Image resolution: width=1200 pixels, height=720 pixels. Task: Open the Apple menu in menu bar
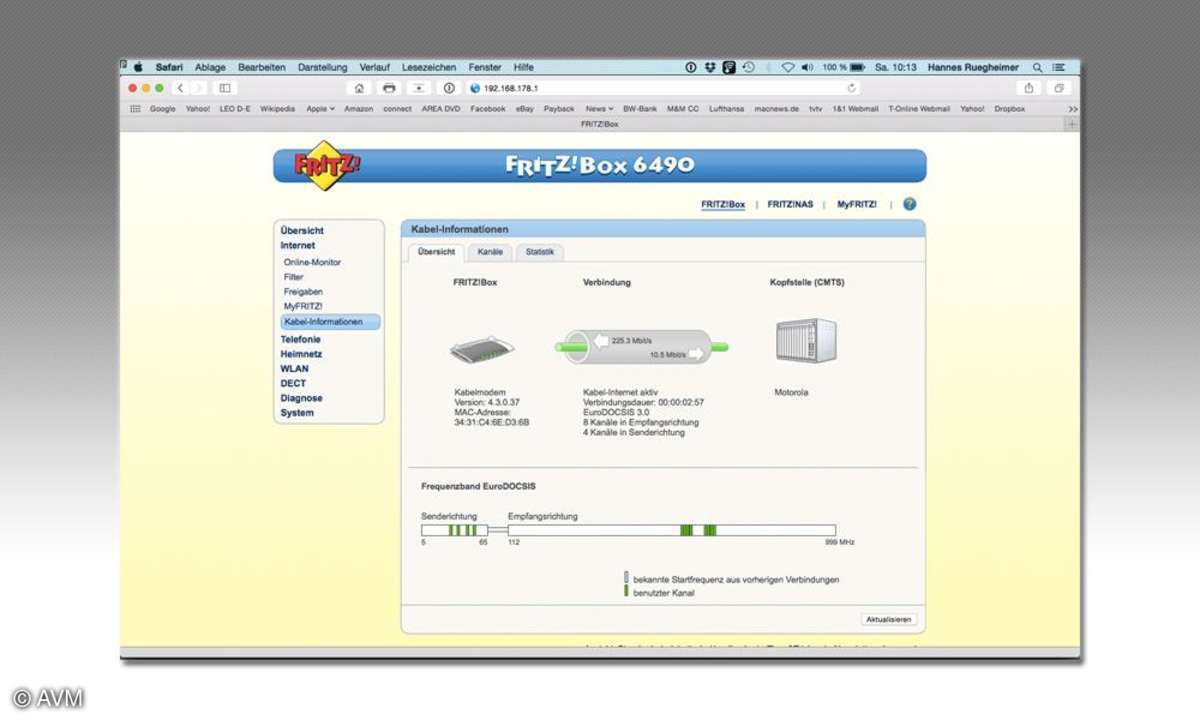(x=138, y=67)
